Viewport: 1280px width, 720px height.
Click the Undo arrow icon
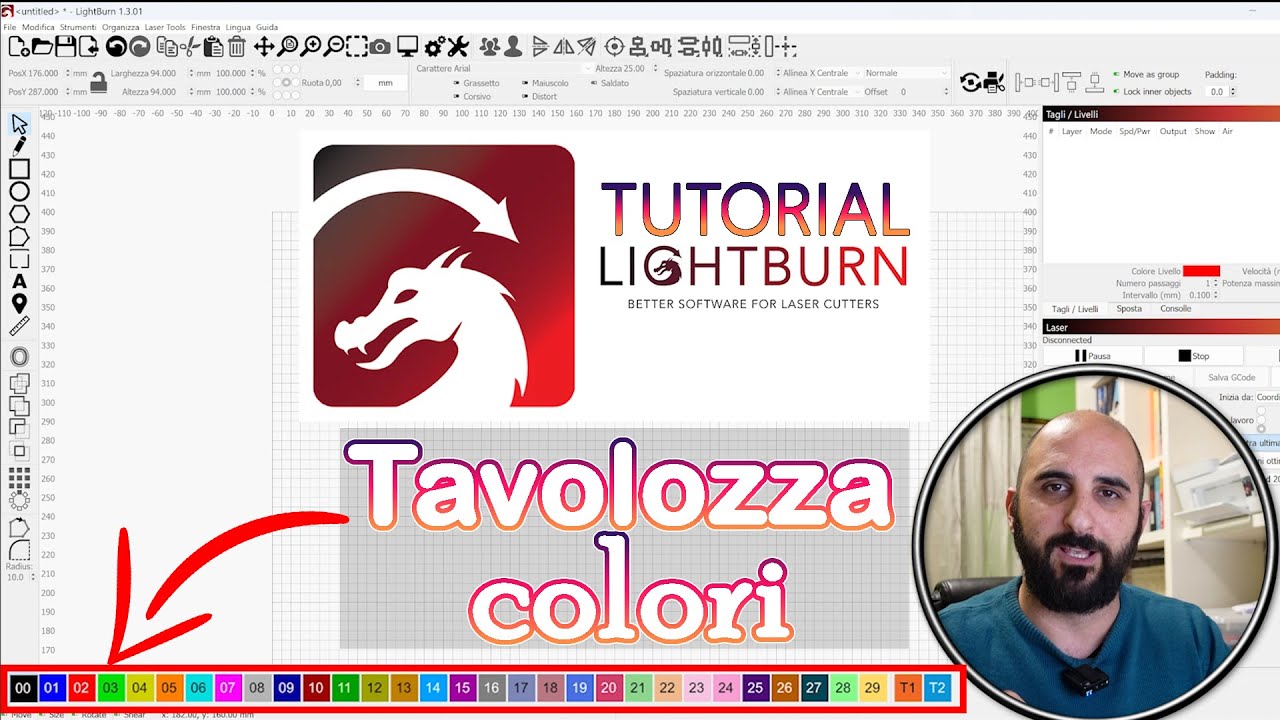[x=116, y=46]
